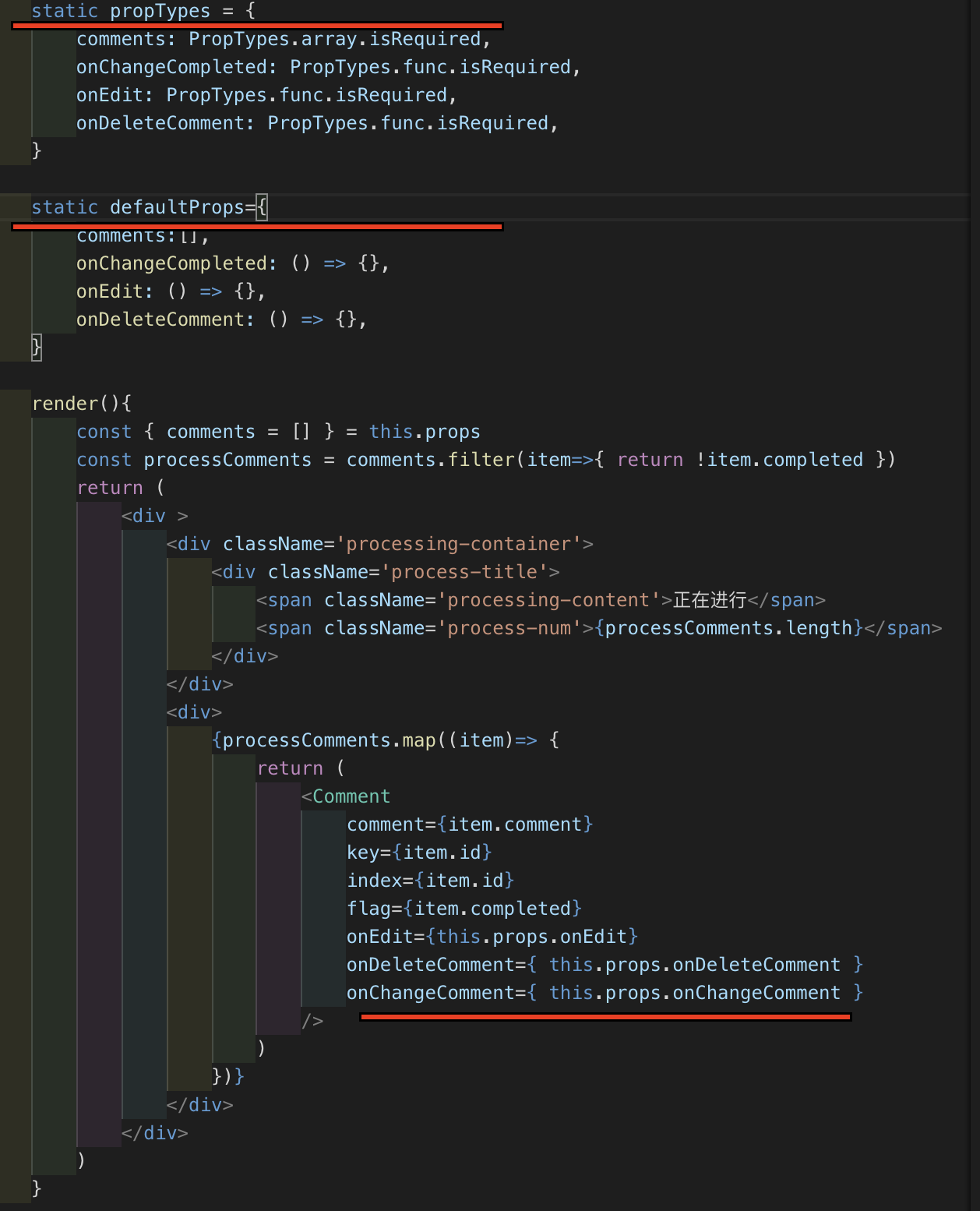Click 'flag={item.completed}' prop line
The width and height of the screenshot is (980, 1211).
click(464, 909)
